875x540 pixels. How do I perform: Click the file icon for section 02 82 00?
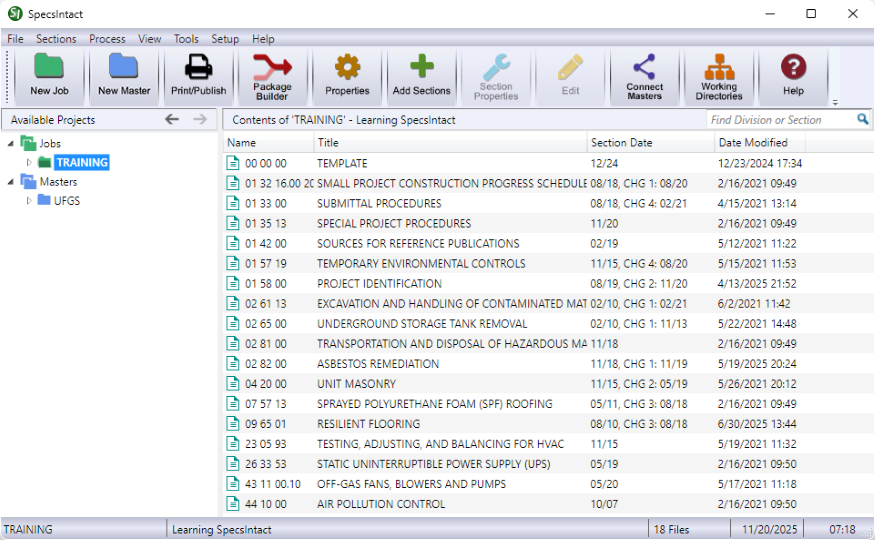[233, 364]
